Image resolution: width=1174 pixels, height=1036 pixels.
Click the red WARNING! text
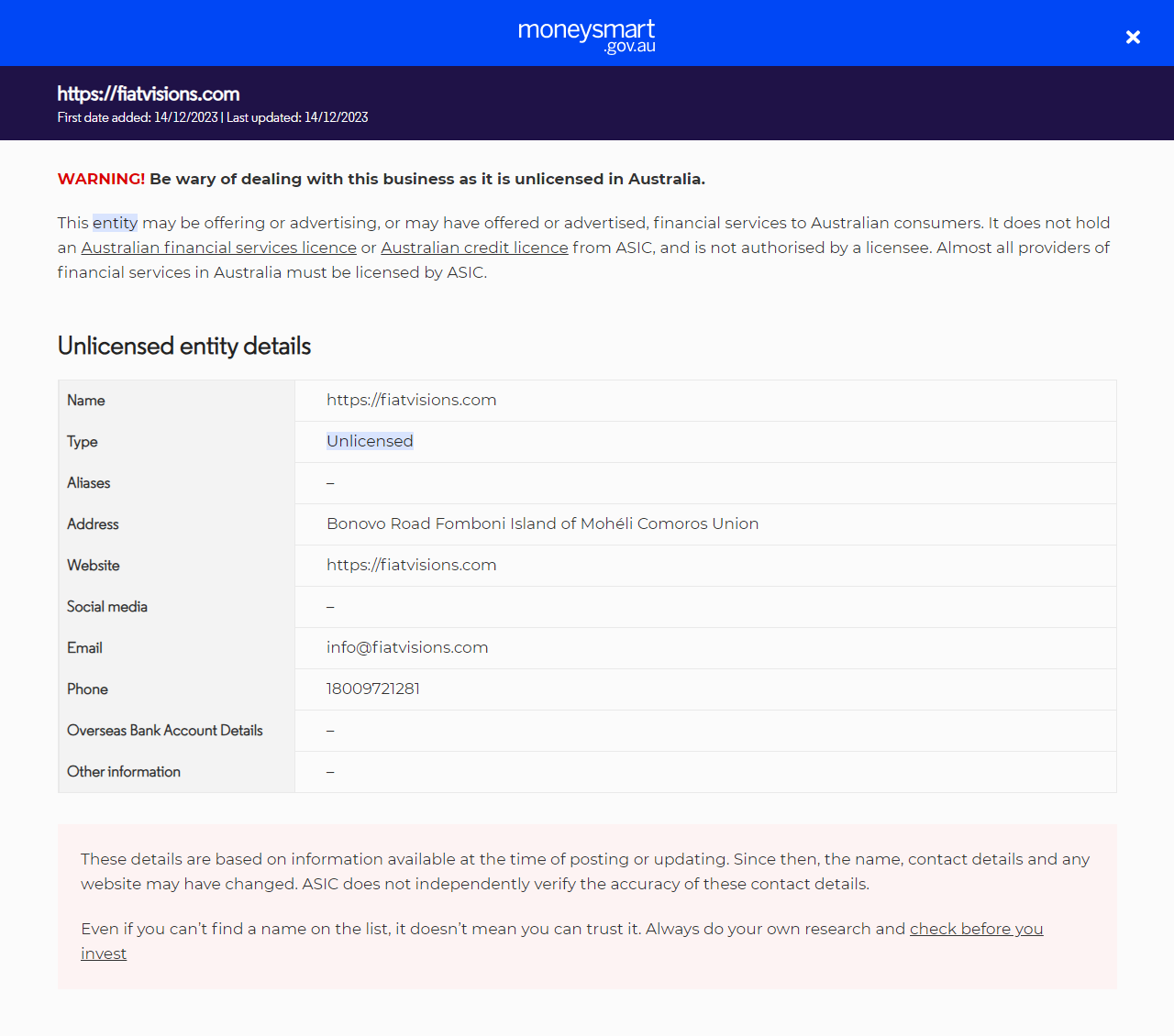tap(101, 179)
